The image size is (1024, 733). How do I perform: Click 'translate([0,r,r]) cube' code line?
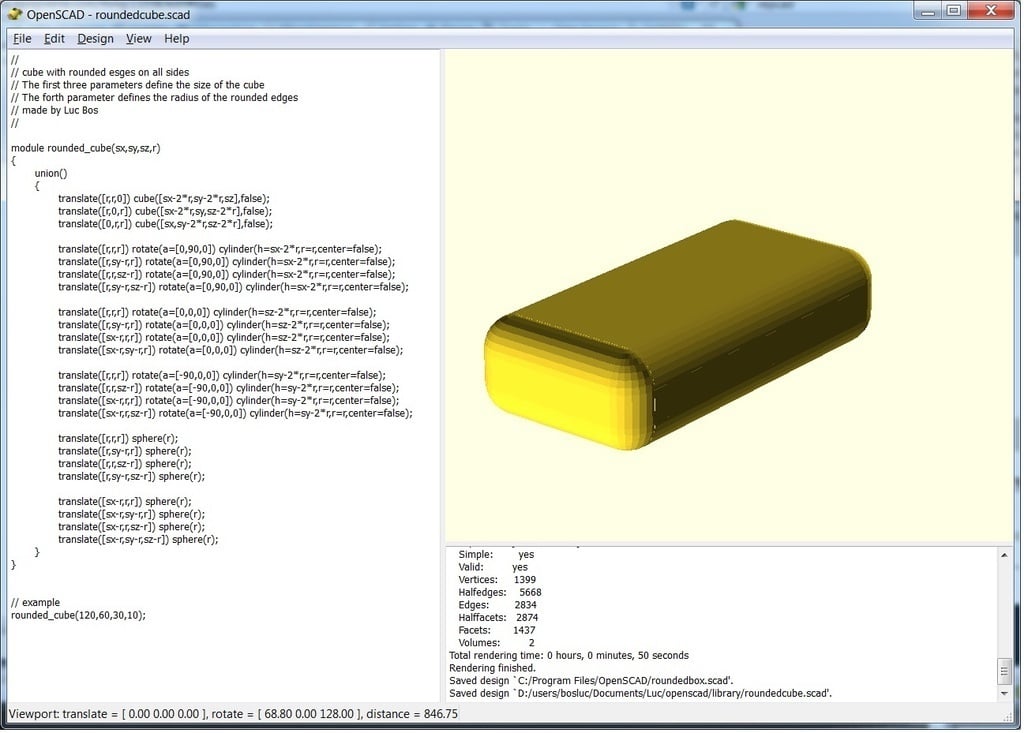(165, 223)
